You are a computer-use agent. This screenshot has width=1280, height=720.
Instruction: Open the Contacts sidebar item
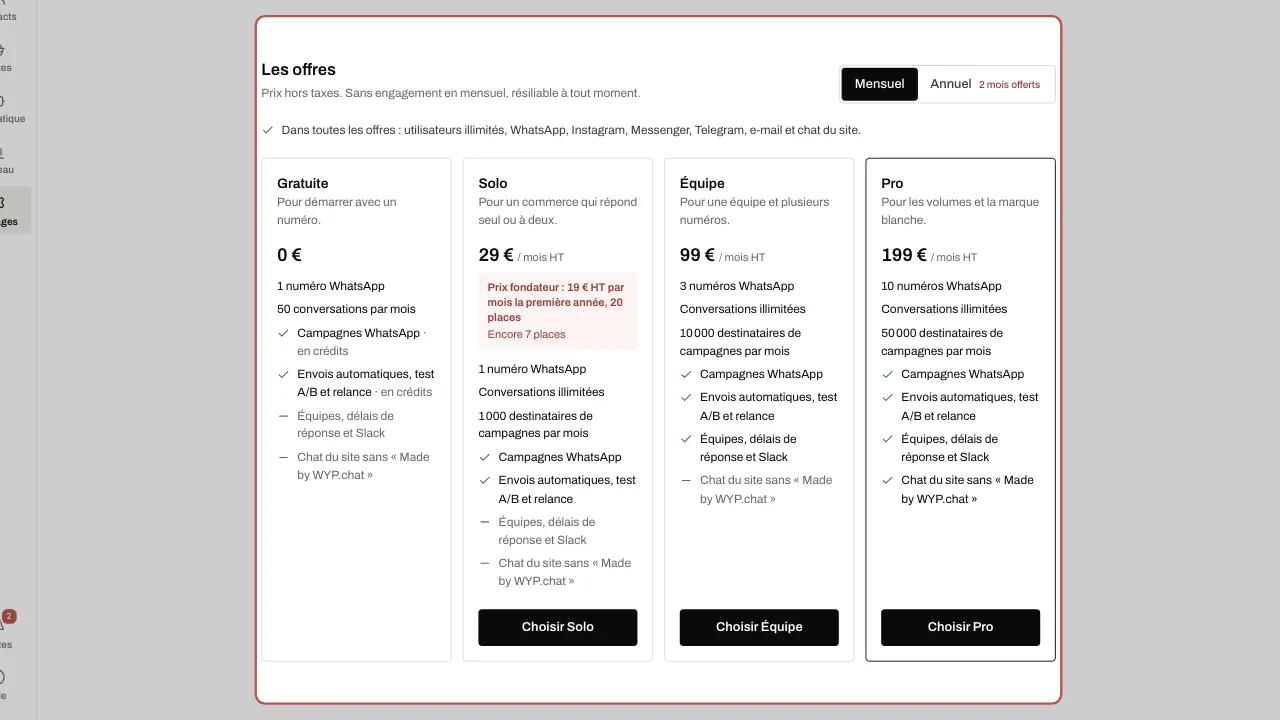[x=8, y=15]
